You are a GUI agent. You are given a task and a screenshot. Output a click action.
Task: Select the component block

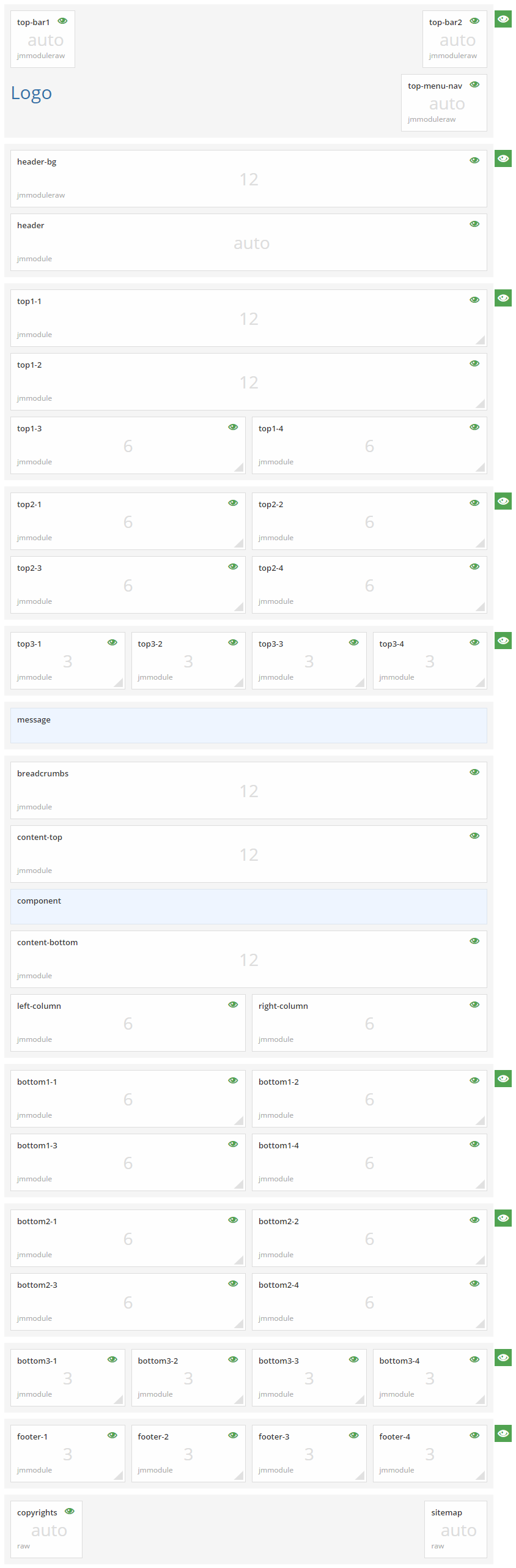(x=248, y=906)
